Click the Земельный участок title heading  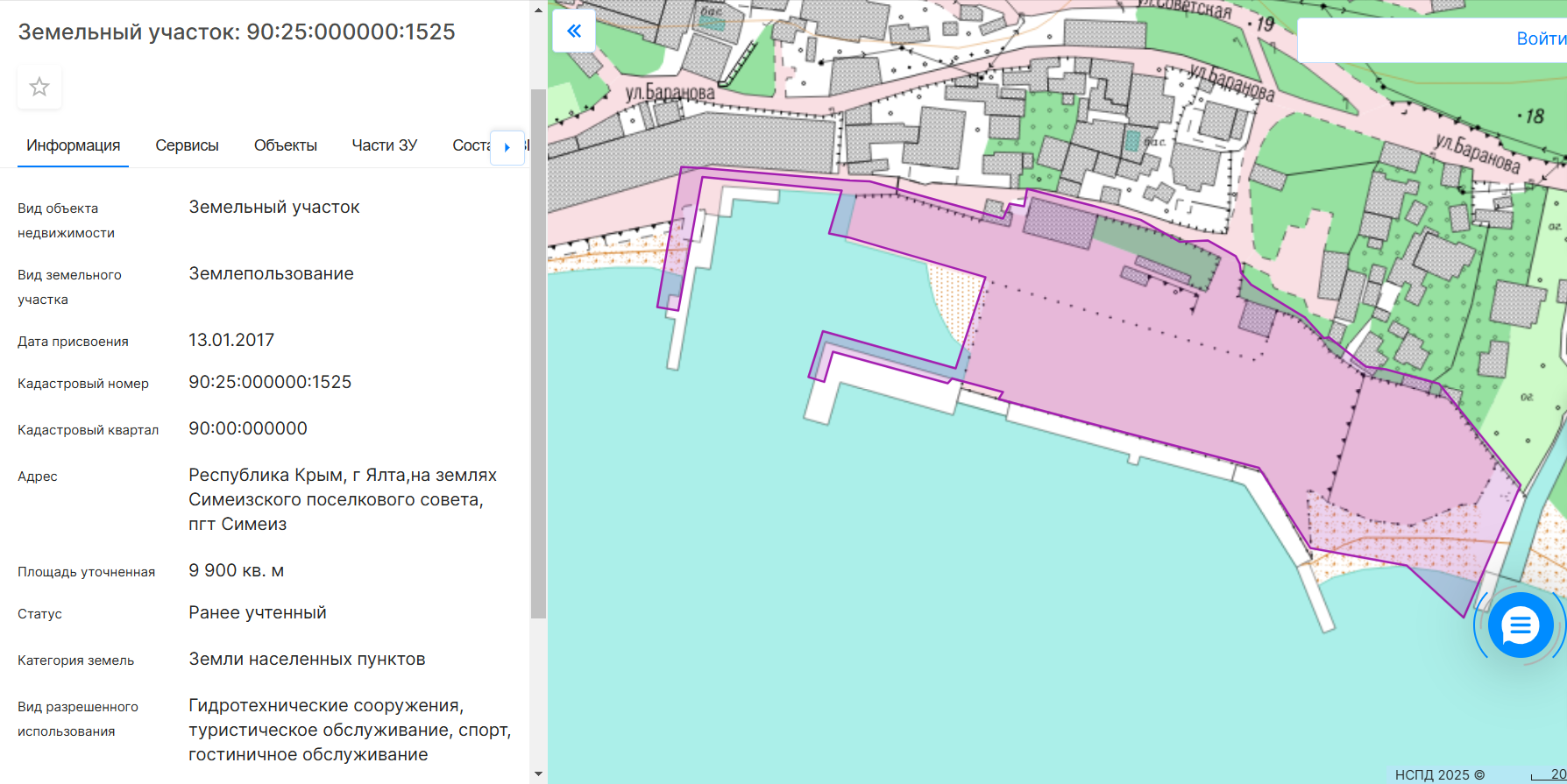tap(237, 32)
